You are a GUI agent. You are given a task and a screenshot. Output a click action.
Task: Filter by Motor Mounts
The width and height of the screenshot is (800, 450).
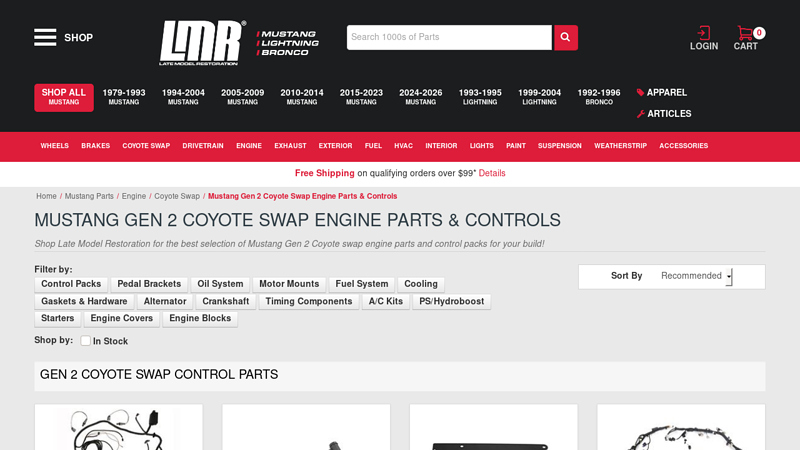(x=289, y=284)
